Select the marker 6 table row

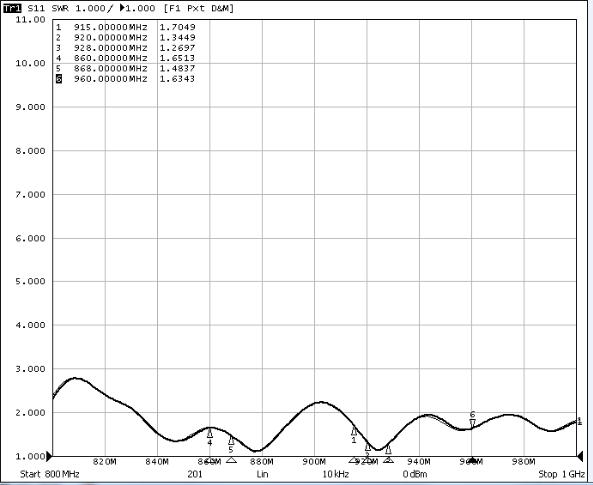coord(126,79)
